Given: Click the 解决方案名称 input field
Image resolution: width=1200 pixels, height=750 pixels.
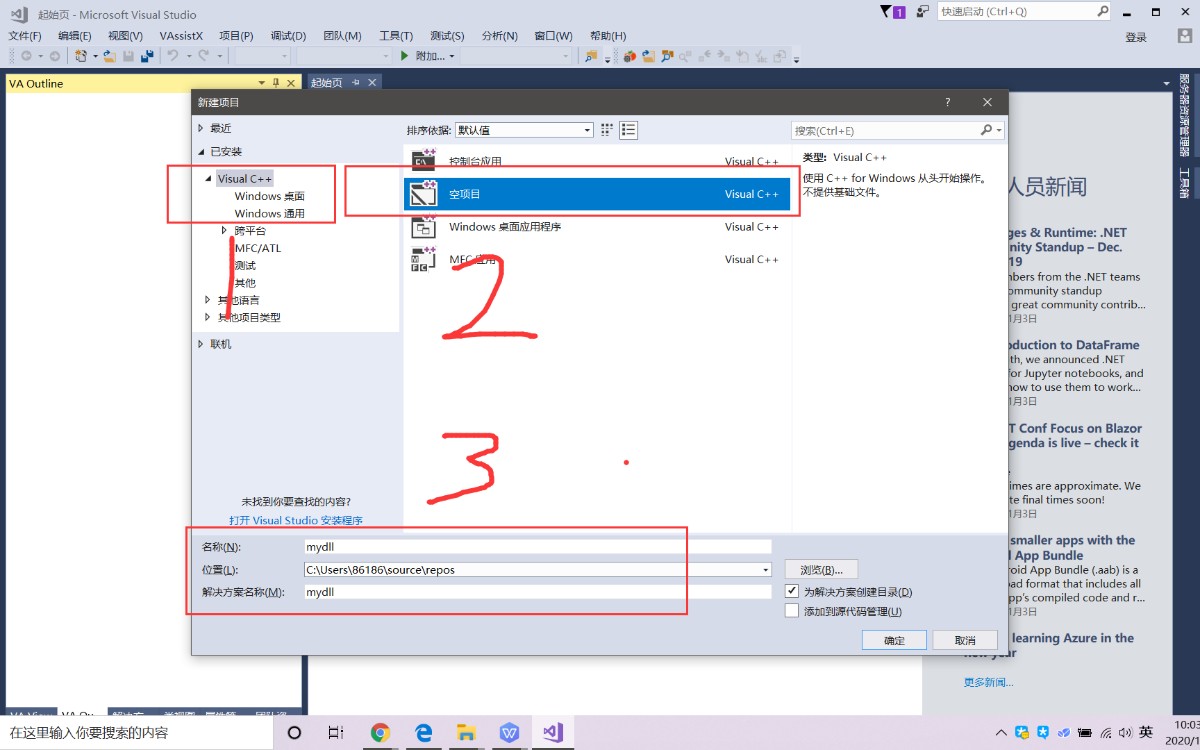Looking at the screenshot, I should pos(538,592).
